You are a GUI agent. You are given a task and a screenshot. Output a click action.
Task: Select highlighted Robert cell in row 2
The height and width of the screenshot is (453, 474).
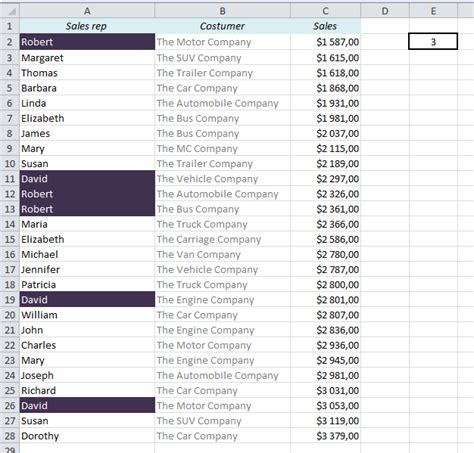87,42
